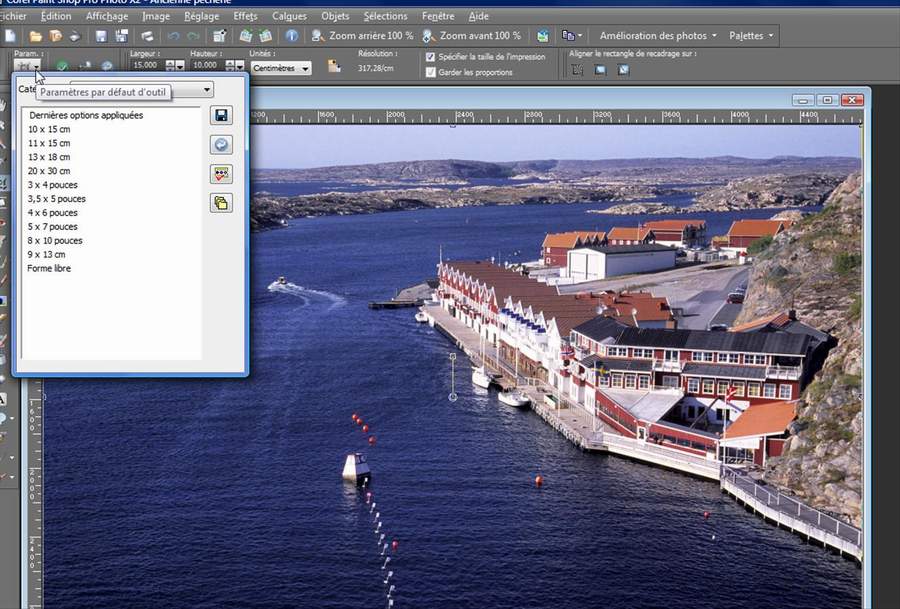
Task: Click the Hauteur field showing 10.000
Action: coord(205,65)
